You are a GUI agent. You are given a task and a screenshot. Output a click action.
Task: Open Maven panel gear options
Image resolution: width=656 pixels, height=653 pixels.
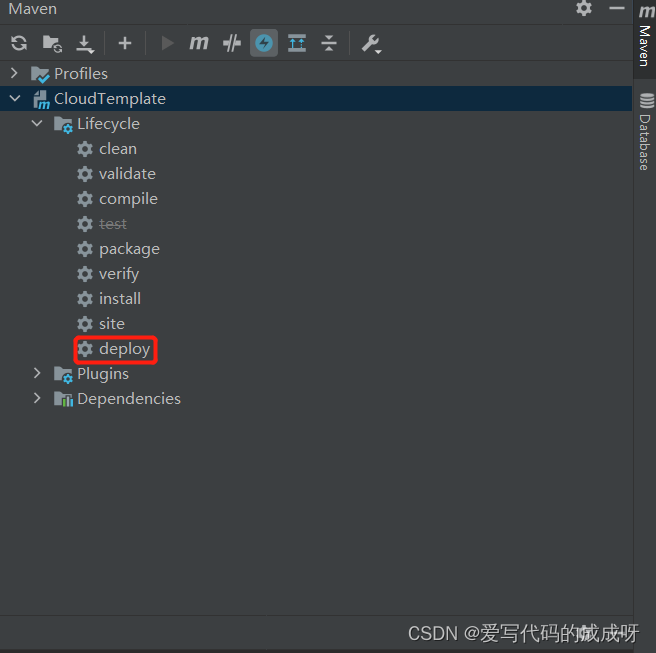pos(584,8)
